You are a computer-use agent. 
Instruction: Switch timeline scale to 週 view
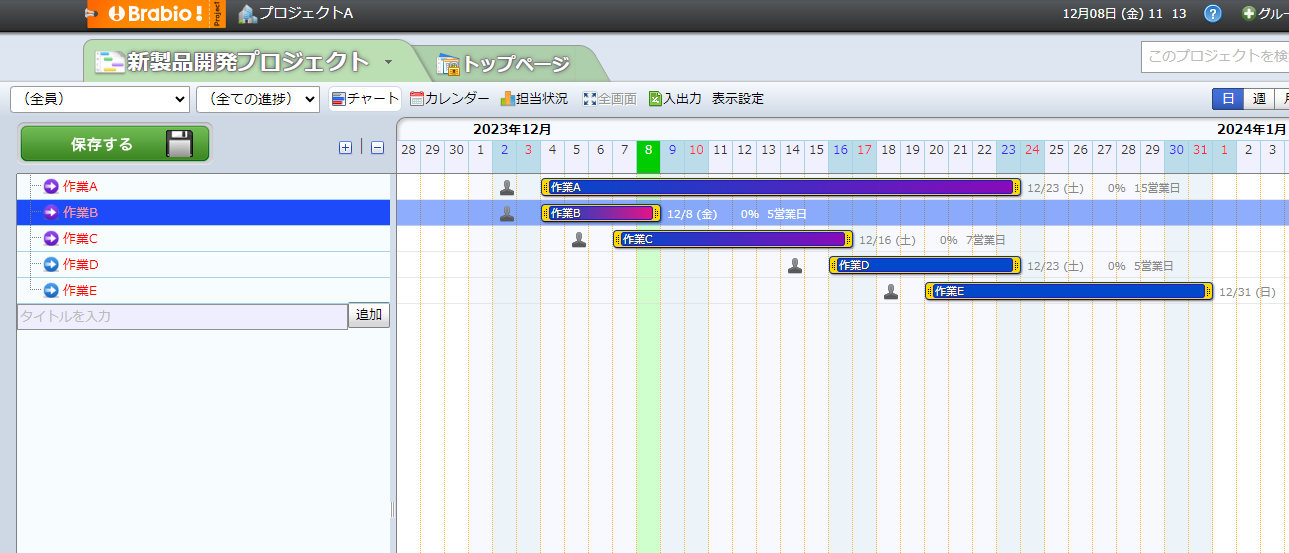pyautogui.click(x=1259, y=99)
